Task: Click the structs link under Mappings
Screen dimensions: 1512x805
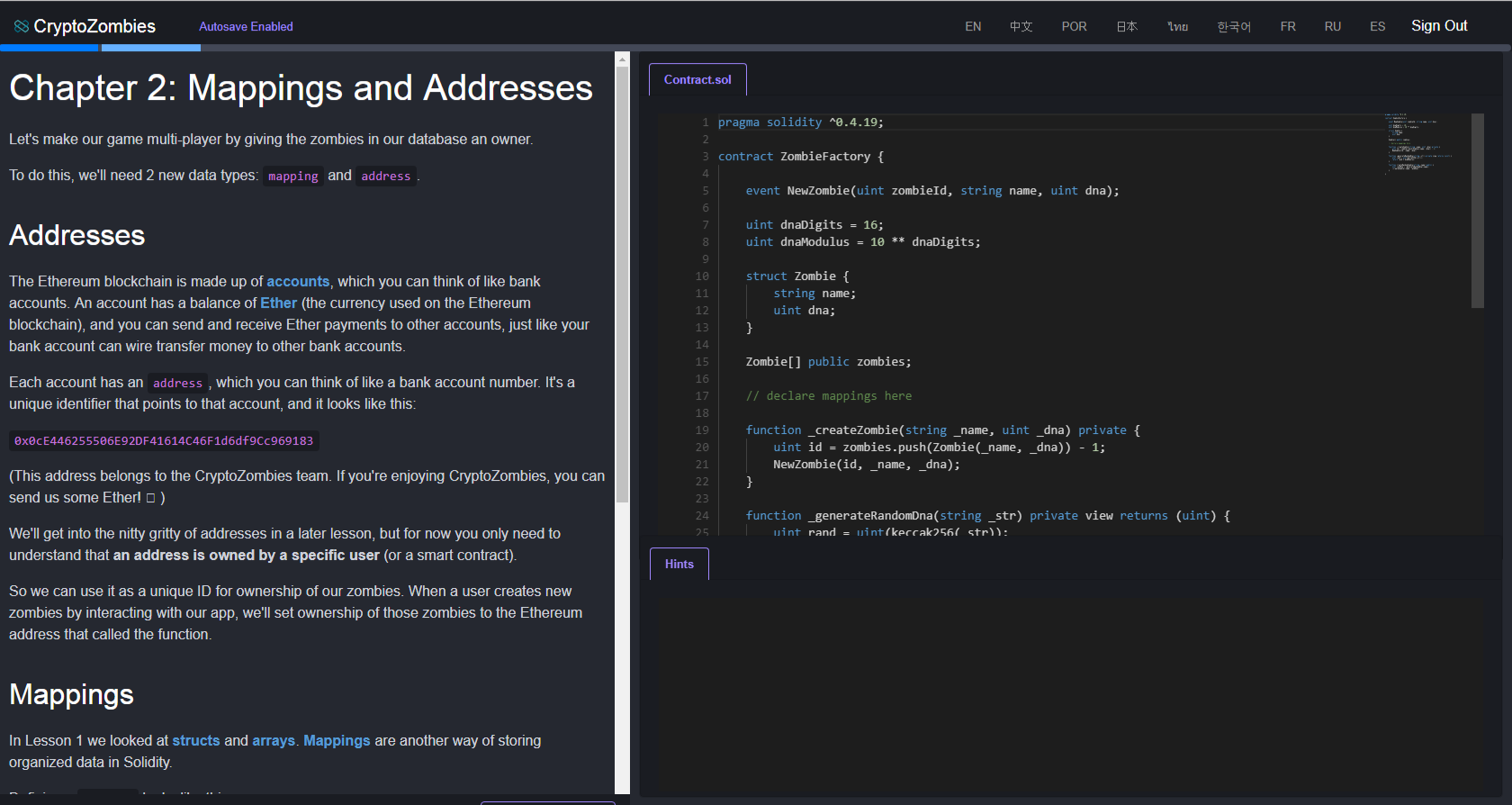Action: 196,741
